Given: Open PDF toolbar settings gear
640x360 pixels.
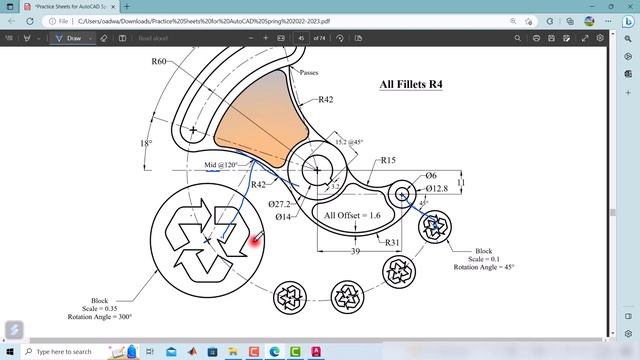Looking at the screenshot, I should [x=600, y=38].
